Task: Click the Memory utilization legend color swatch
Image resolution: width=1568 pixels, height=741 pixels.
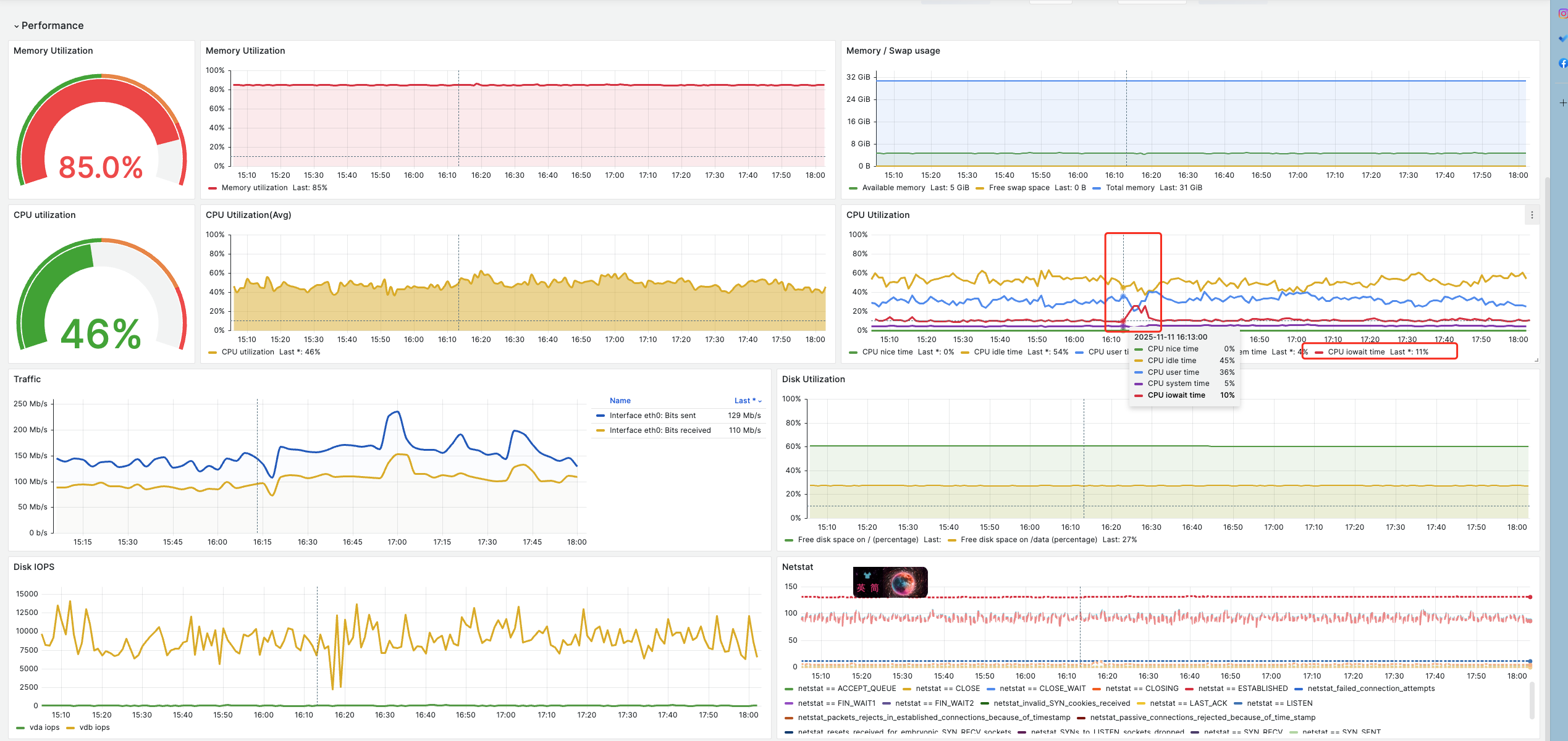Action: click(213, 188)
